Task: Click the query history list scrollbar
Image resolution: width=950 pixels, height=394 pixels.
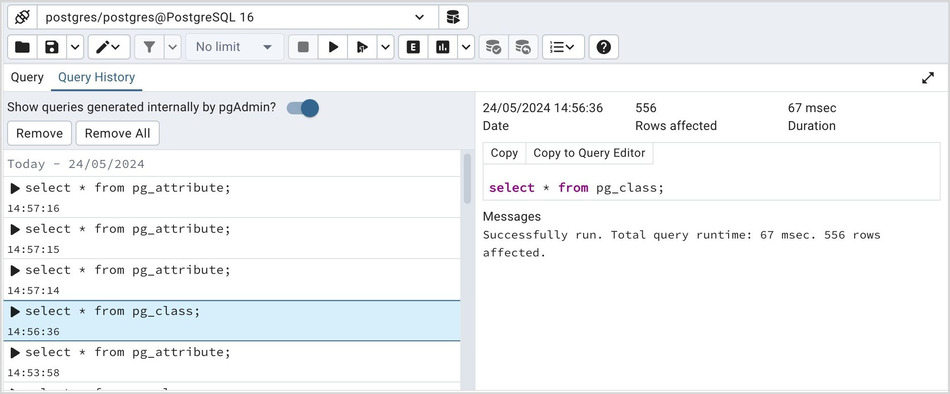Action: [467, 179]
